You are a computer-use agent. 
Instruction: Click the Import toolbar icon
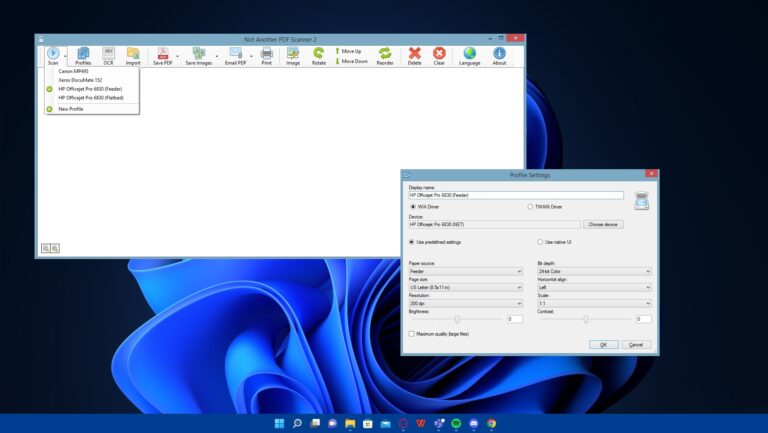(133, 55)
